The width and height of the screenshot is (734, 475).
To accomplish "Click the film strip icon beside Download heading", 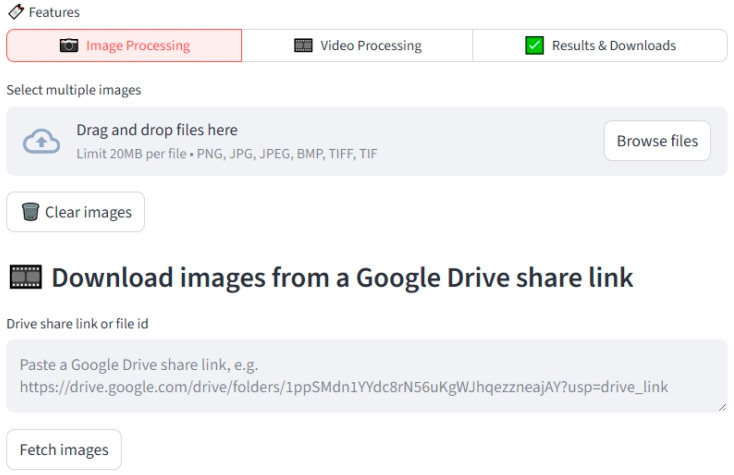I will tap(26, 277).
